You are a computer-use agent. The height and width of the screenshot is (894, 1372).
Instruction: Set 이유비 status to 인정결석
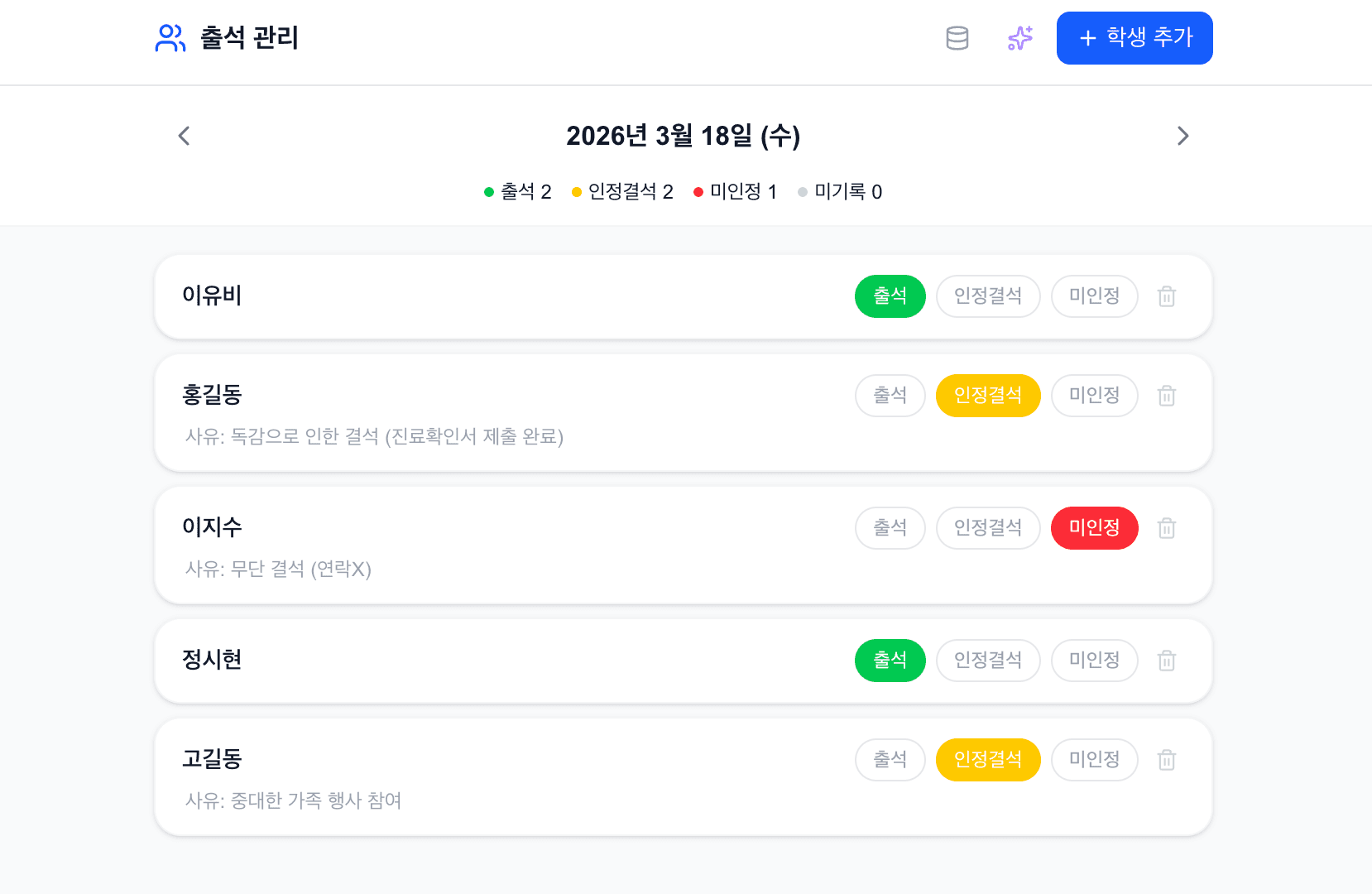(x=987, y=296)
